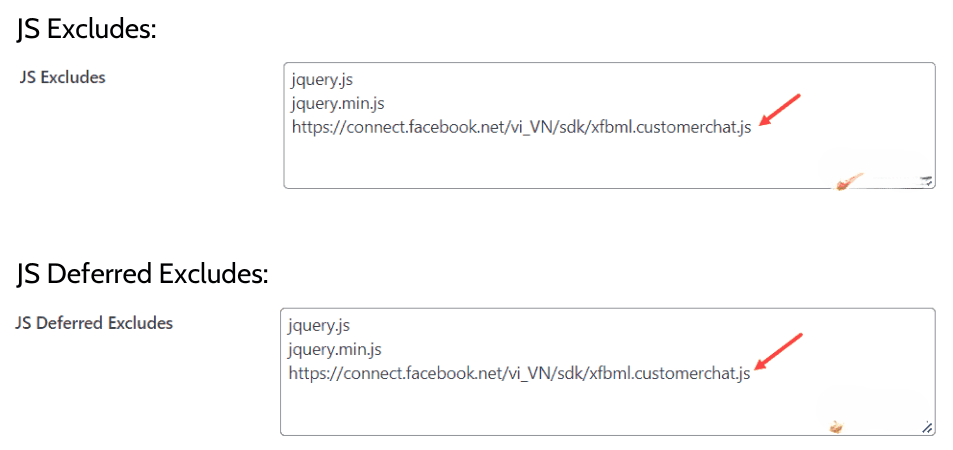Click the bold "JS Deferred Excludes" field label

pos(96,323)
